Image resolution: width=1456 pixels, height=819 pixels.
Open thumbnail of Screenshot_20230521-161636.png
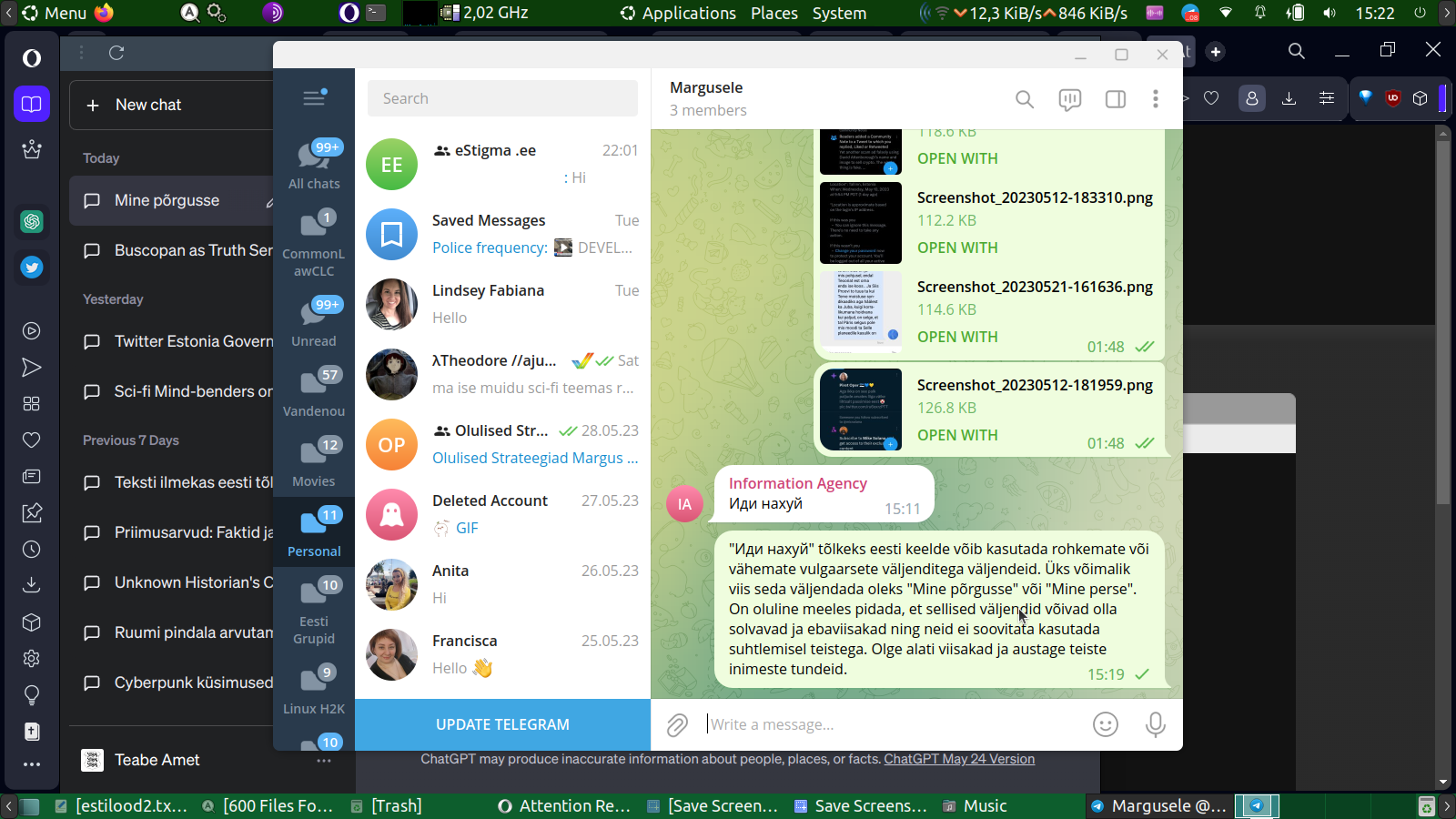861,312
